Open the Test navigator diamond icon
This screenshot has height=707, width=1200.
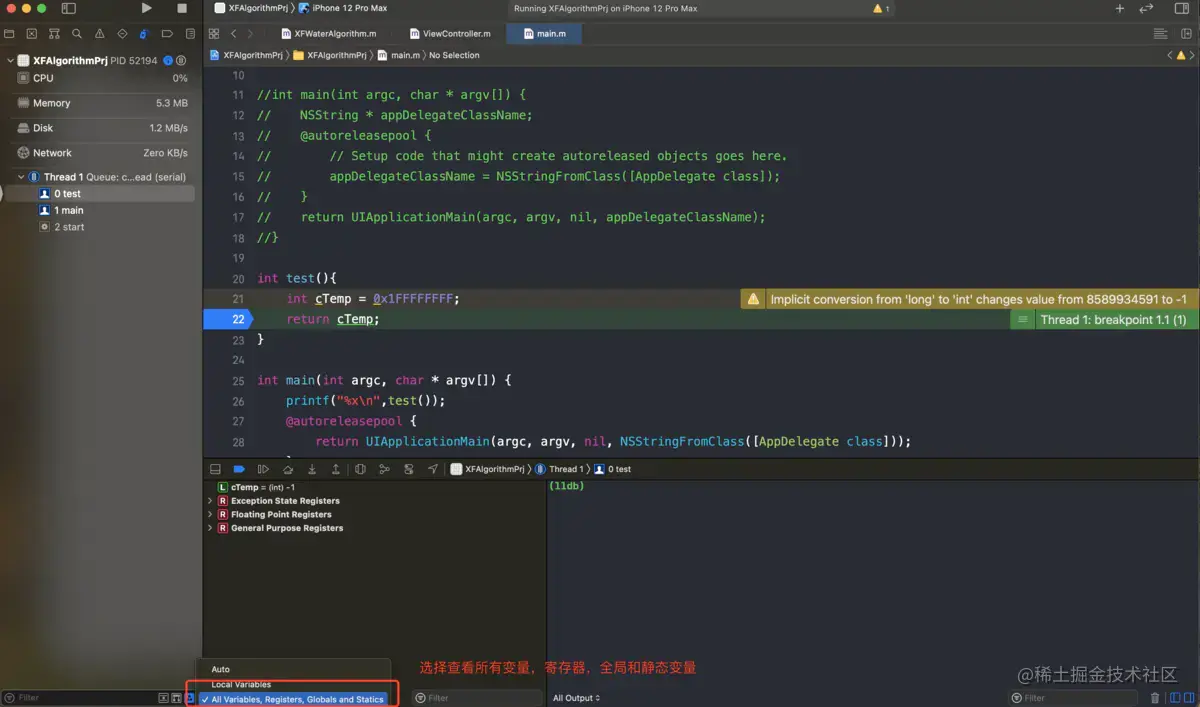coord(121,34)
